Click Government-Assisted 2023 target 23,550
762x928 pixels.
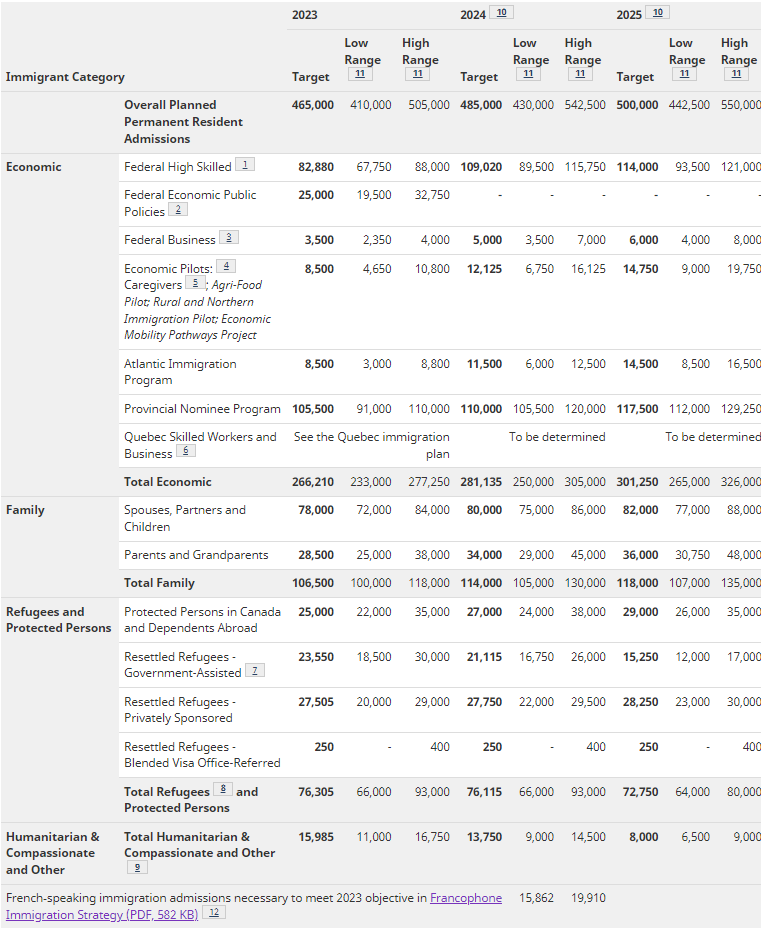coord(316,657)
